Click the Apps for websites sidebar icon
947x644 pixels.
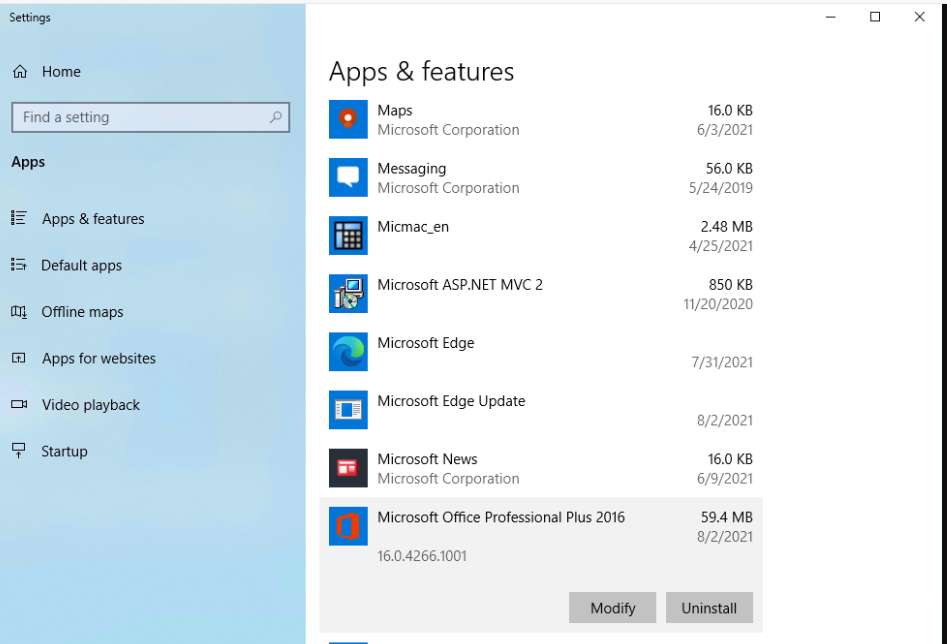point(19,358)
